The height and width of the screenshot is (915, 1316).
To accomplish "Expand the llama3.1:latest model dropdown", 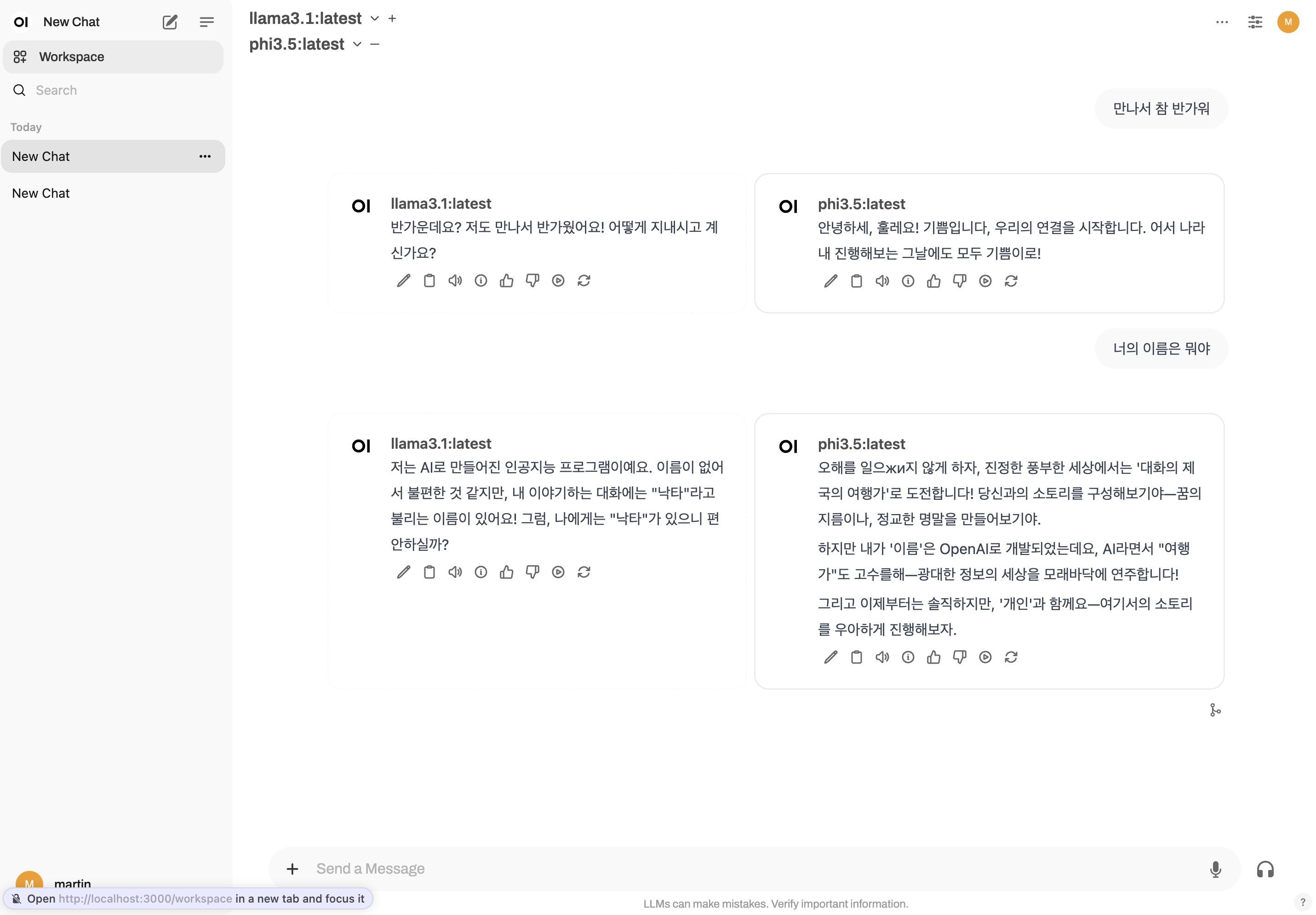I will [374, 18].
